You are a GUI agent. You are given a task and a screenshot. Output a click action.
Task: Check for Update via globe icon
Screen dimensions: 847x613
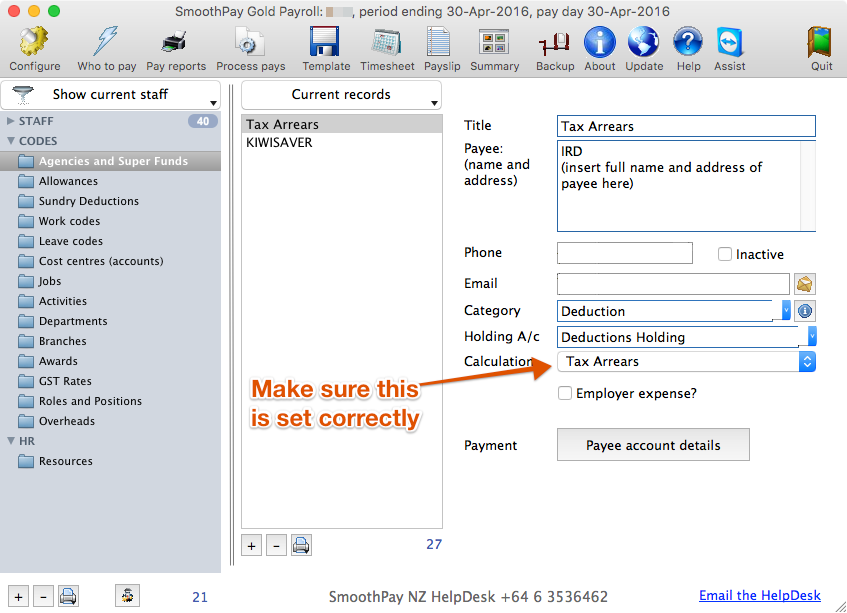tap(644, 49)
